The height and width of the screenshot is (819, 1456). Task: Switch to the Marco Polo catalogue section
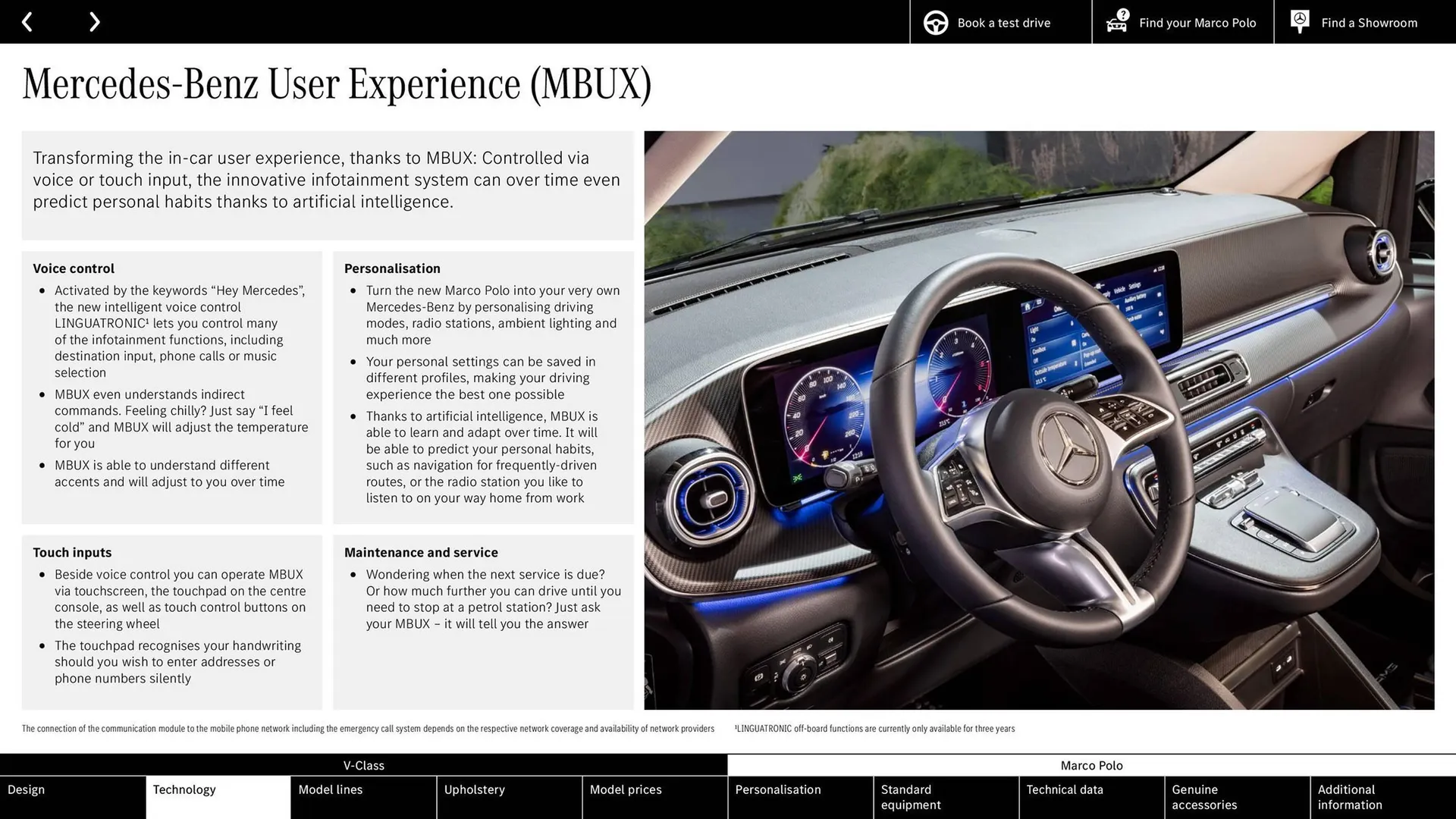(x=1092, y=765)
